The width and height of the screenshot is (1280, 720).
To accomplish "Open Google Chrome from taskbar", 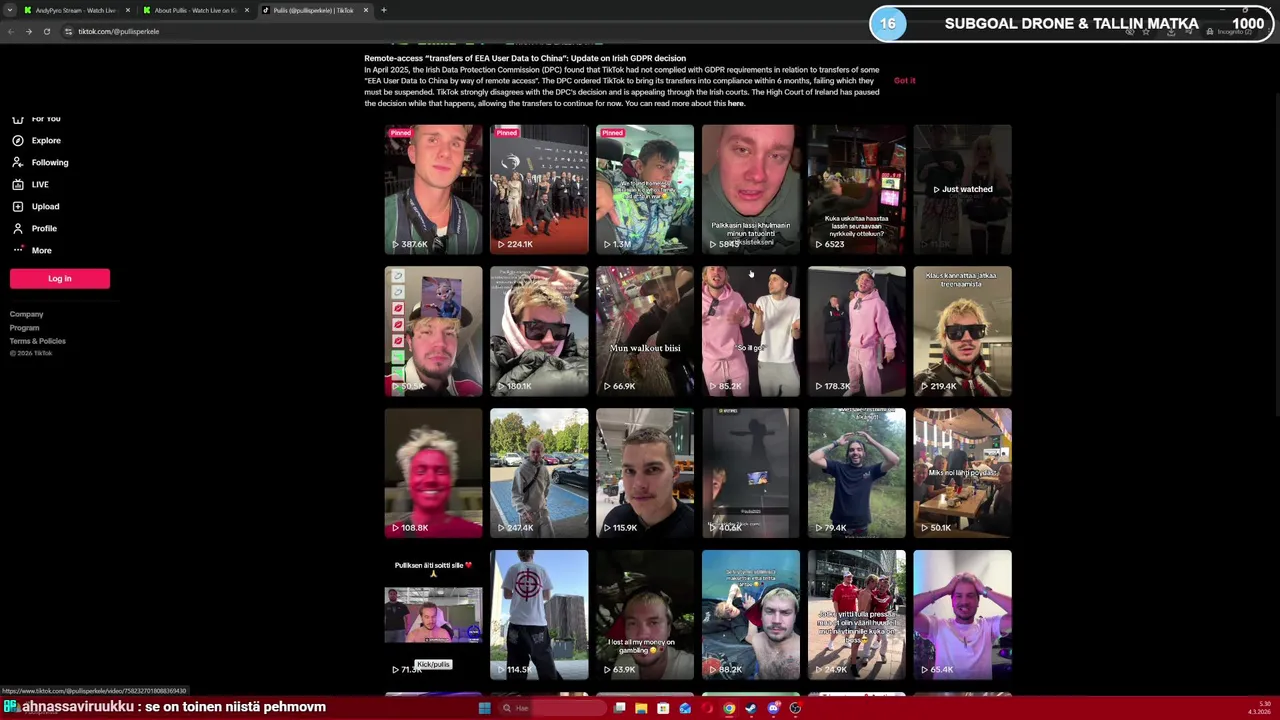I will click(729, 708).
